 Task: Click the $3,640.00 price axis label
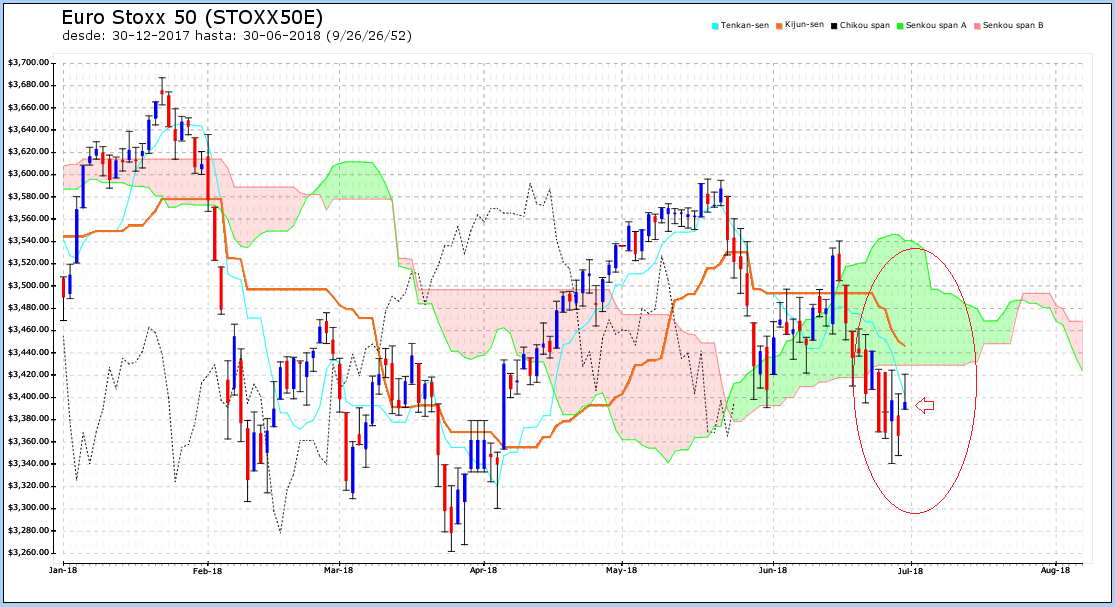pyautogui.click(x=28, y=129)
